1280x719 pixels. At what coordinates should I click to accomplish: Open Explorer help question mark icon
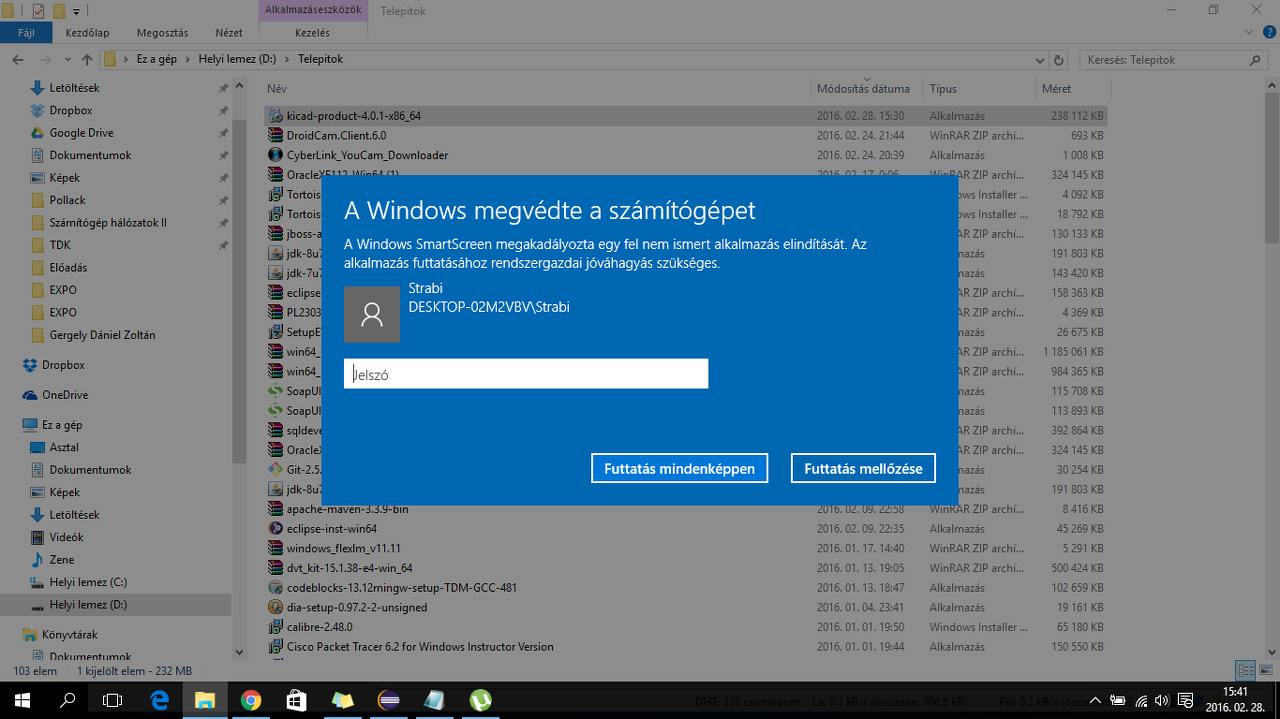tap(1269, 33)
